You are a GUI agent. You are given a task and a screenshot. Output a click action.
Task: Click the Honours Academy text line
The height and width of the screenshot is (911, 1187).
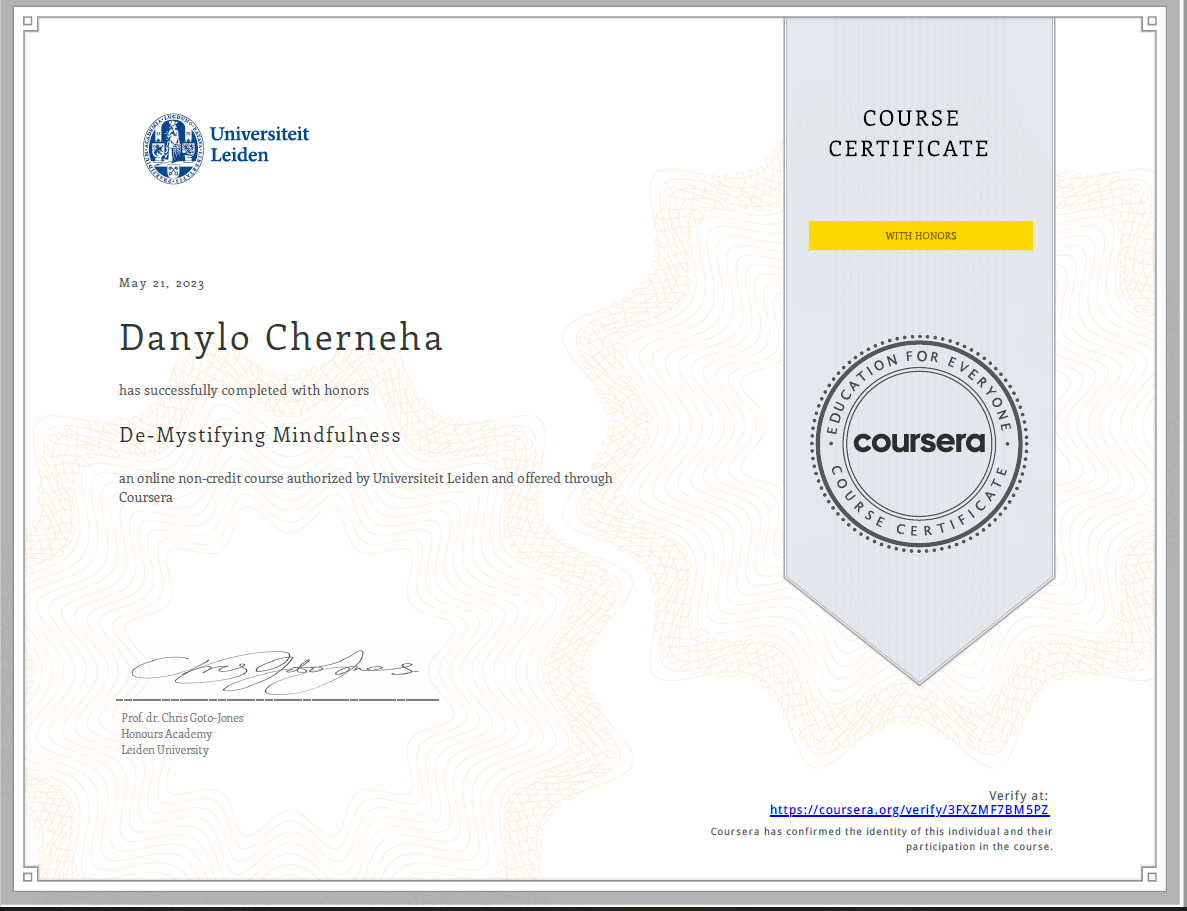pyautogui.click(x=167, y=734)
